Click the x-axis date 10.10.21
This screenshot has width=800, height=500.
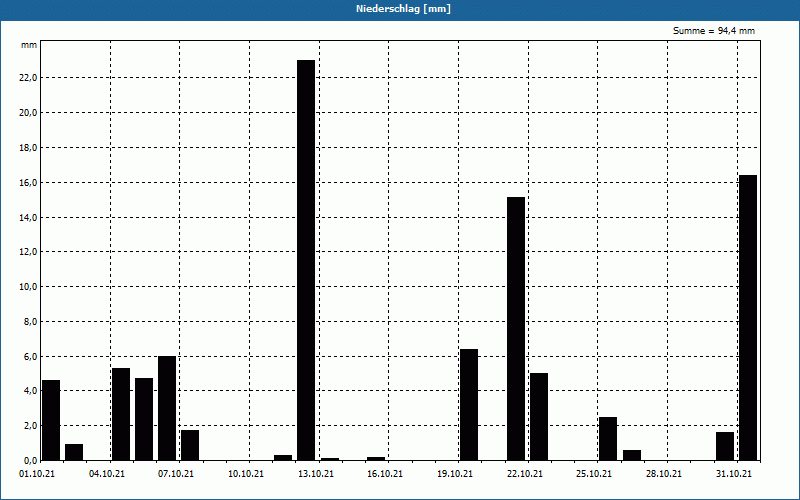(246, 474)
